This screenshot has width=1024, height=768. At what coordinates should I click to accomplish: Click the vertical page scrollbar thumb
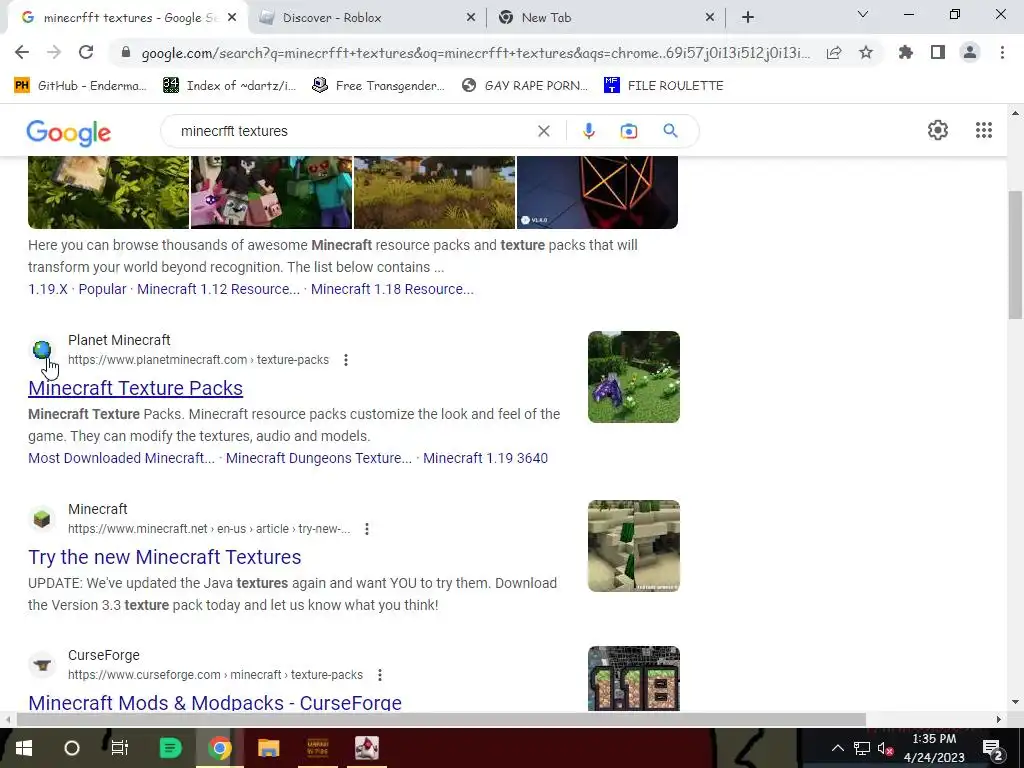[1015, 254]
